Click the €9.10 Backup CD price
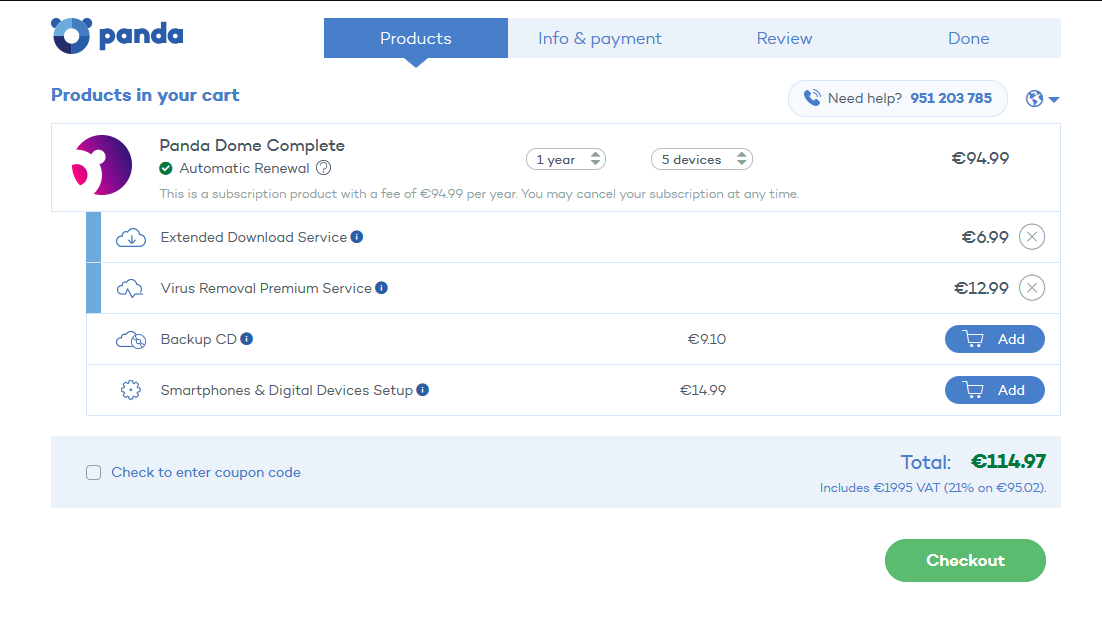 coord(706,339)
